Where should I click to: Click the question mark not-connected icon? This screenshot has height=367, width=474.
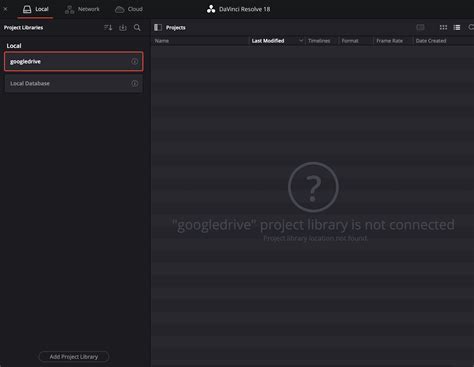[x=313, y=187]
